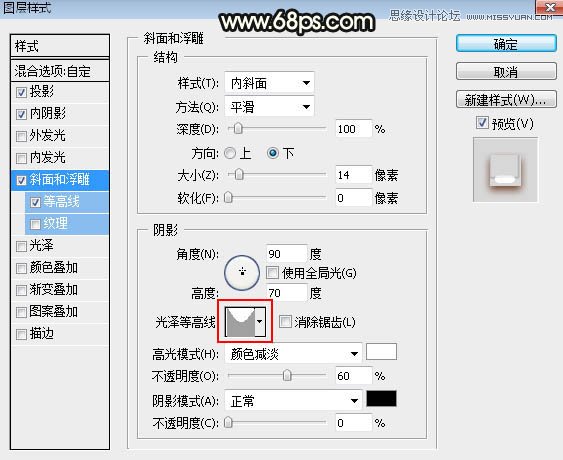Toggle the 投影 drop shadow checkbox

click(x=21, y=92)
